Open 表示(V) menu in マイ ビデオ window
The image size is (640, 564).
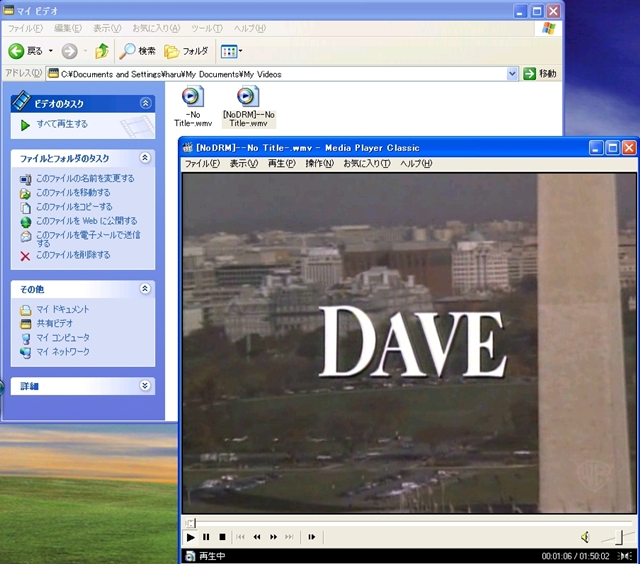point(107,28)
